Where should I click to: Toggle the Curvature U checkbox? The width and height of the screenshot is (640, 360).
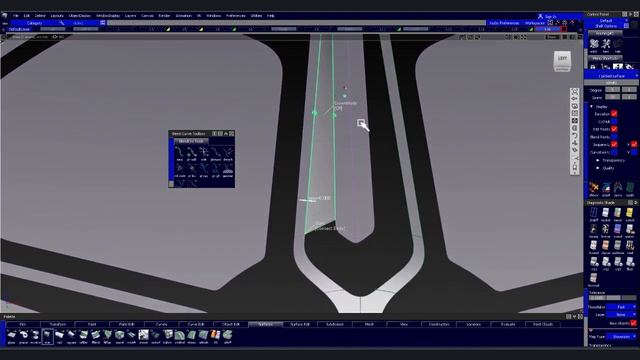pyautogui.click(x=614, y=152)
